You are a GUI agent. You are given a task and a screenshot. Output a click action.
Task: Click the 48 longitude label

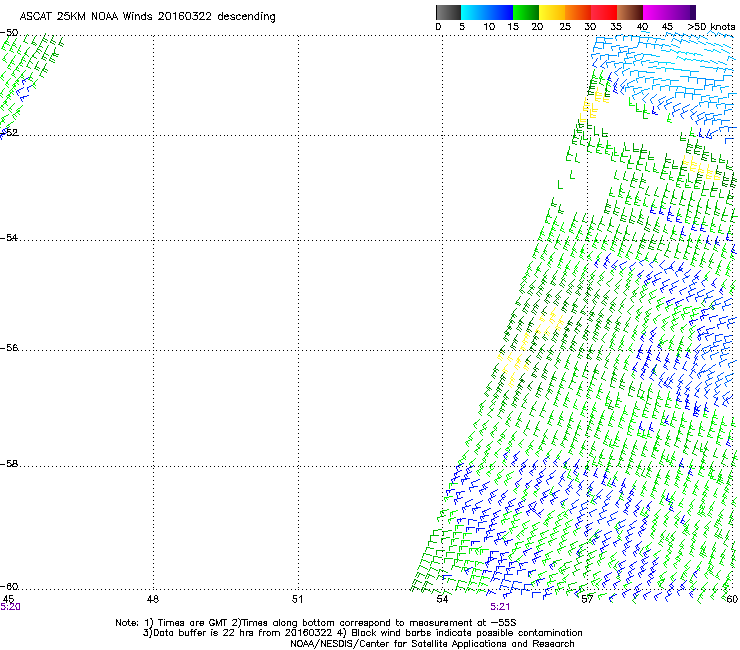click(x=152, y=599)
